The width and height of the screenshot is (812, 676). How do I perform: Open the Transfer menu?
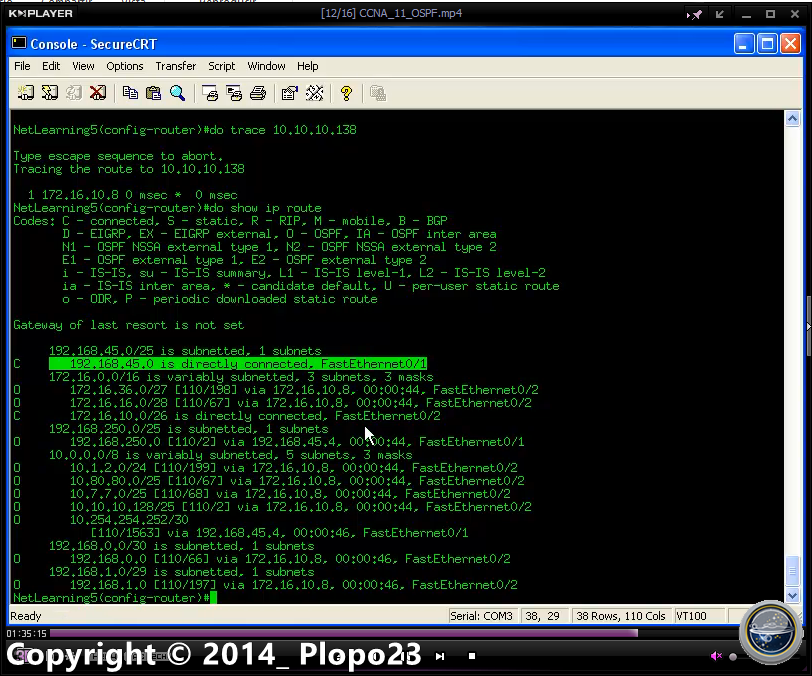pos(176,66)
